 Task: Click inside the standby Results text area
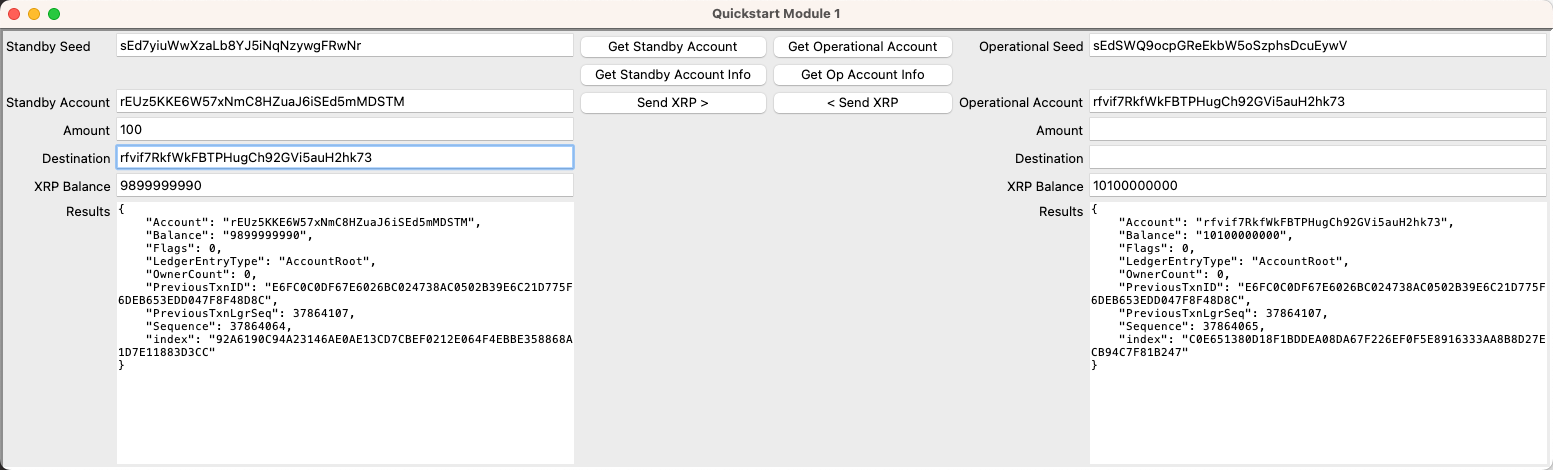[x=344, y=410]
